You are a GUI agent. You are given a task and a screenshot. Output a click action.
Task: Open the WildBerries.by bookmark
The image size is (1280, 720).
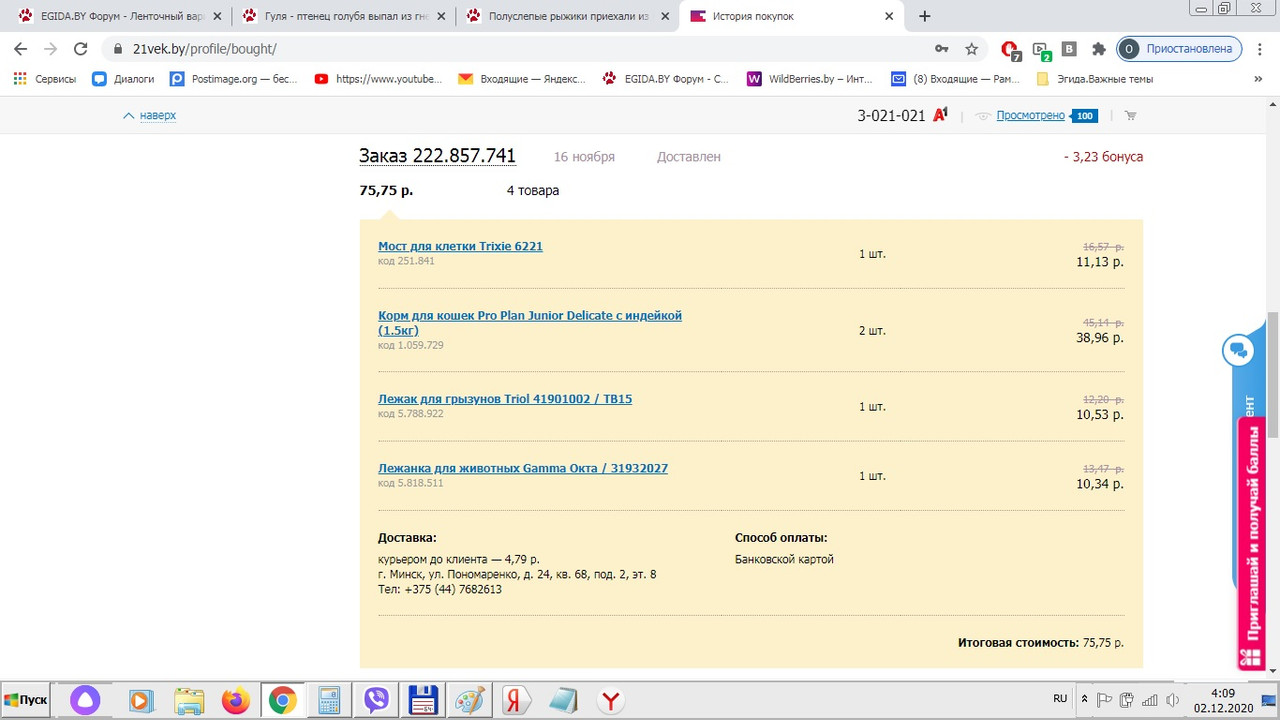pyautogui.click(x=810, y=79)
